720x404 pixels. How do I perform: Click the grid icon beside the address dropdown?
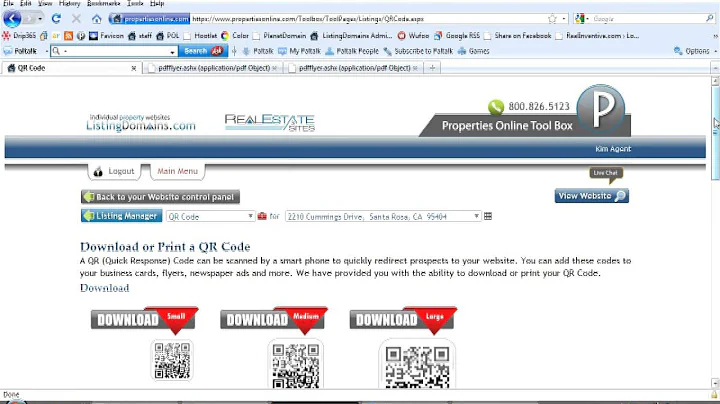click(488, 216)
